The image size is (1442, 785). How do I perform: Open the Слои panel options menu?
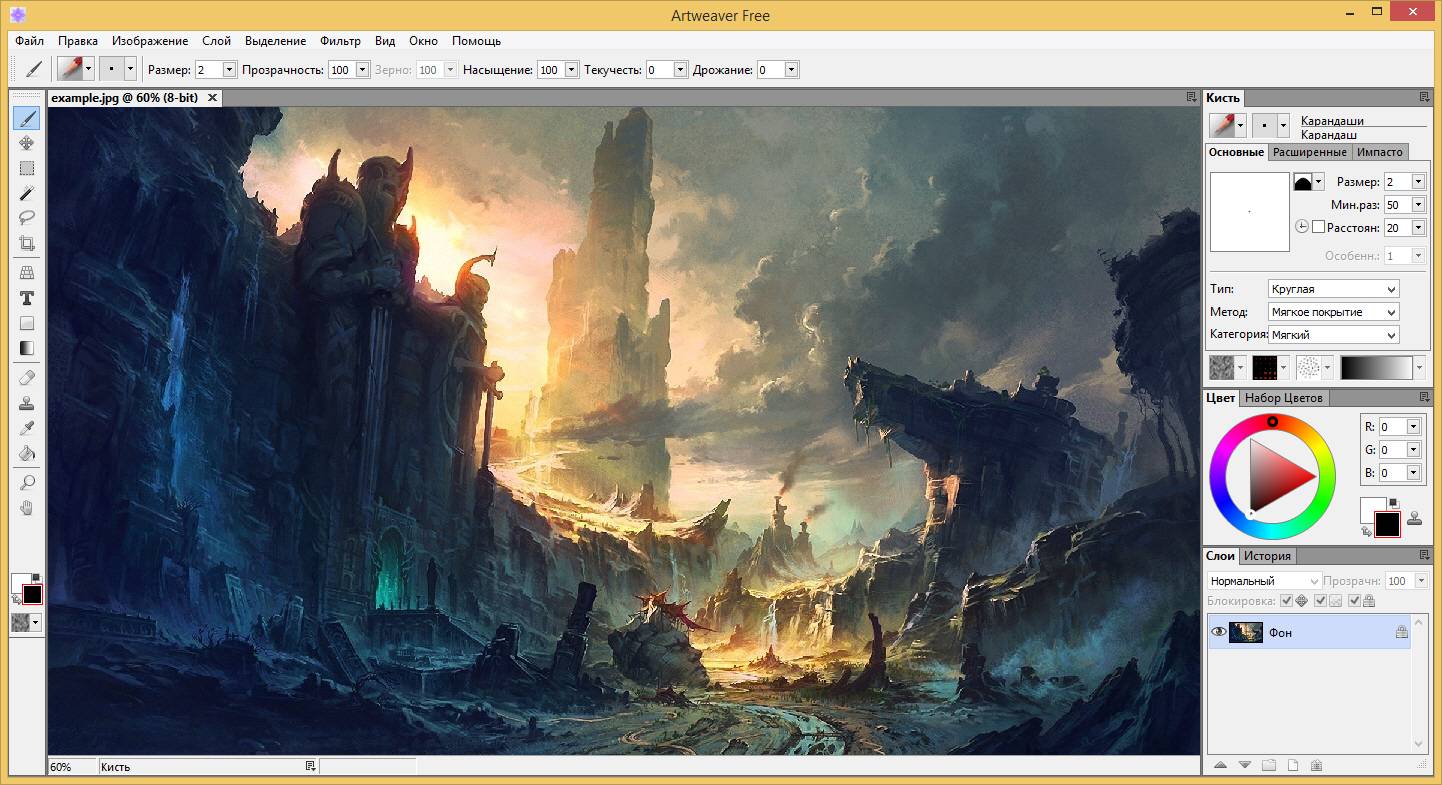[1424, 555]
